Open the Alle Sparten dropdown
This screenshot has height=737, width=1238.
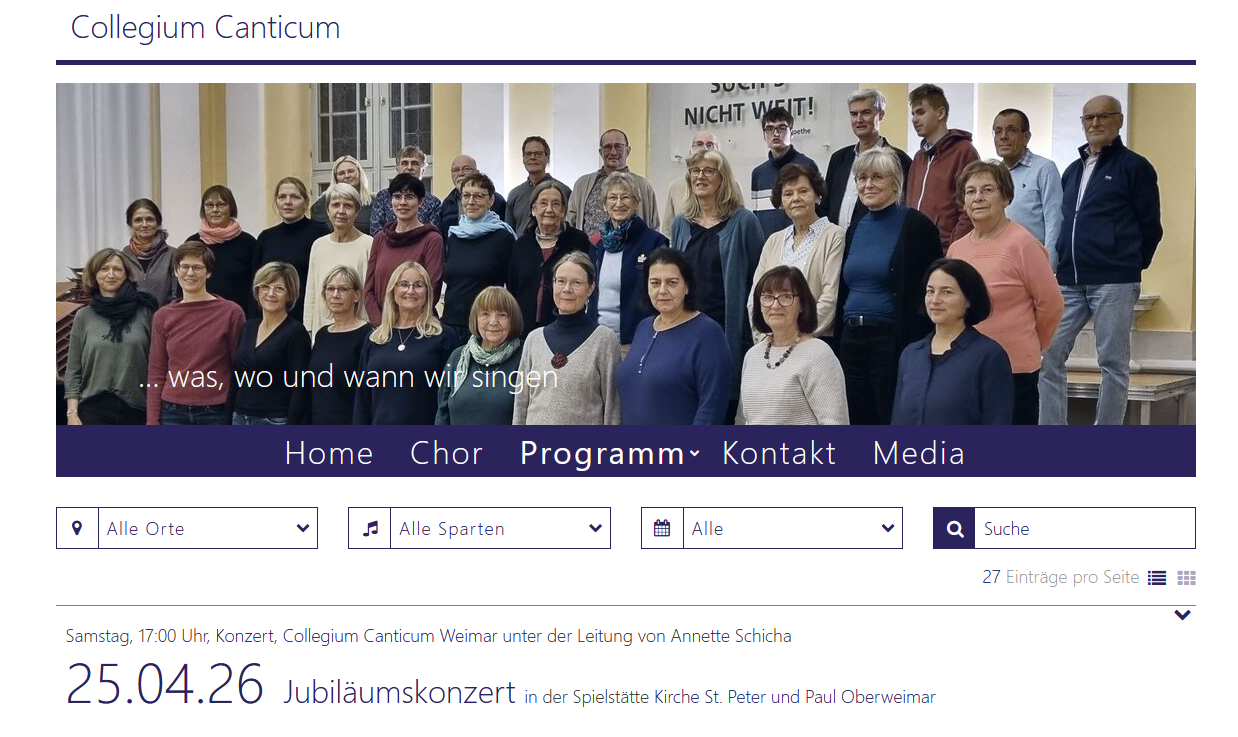point(500,528)
